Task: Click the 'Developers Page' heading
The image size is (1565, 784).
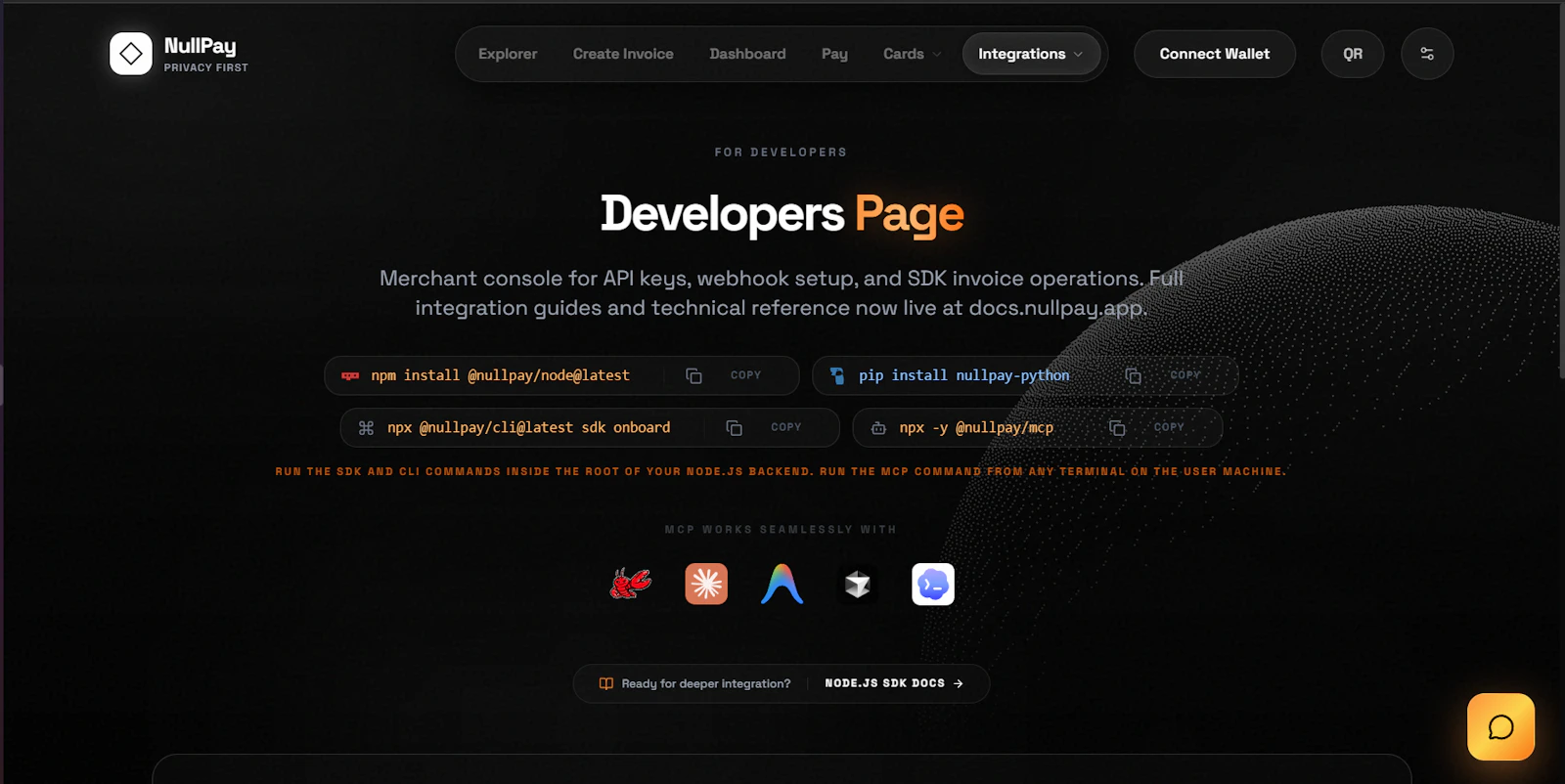Action: [x=782, y=214]
